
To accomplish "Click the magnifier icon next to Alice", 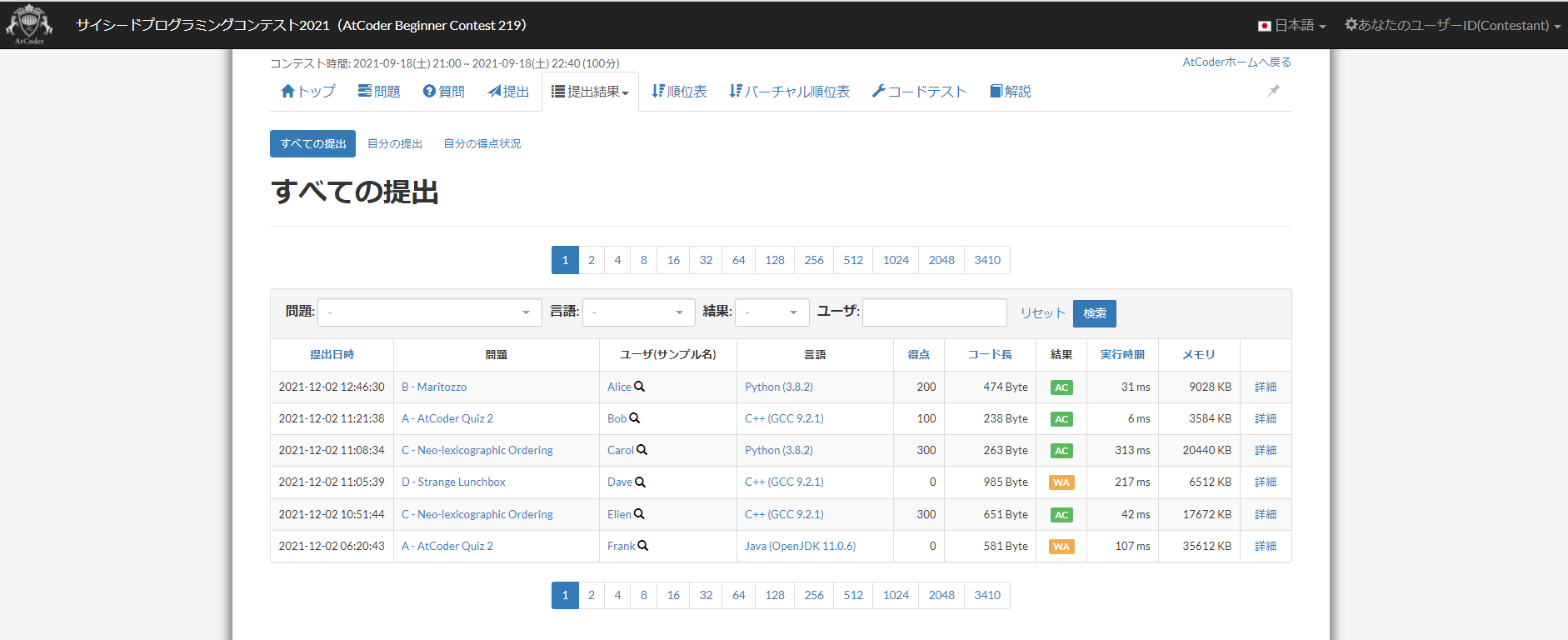I will (640, 387).
